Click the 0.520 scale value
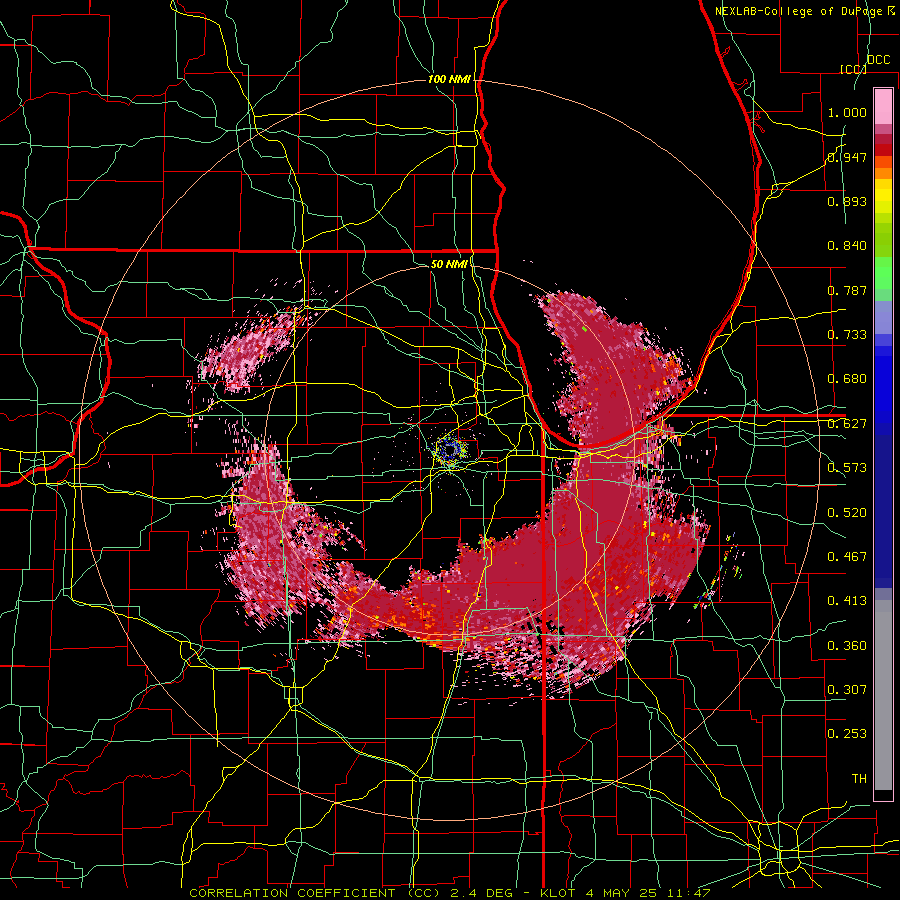The width and height of the screenshot is (900, 900). 847,513
